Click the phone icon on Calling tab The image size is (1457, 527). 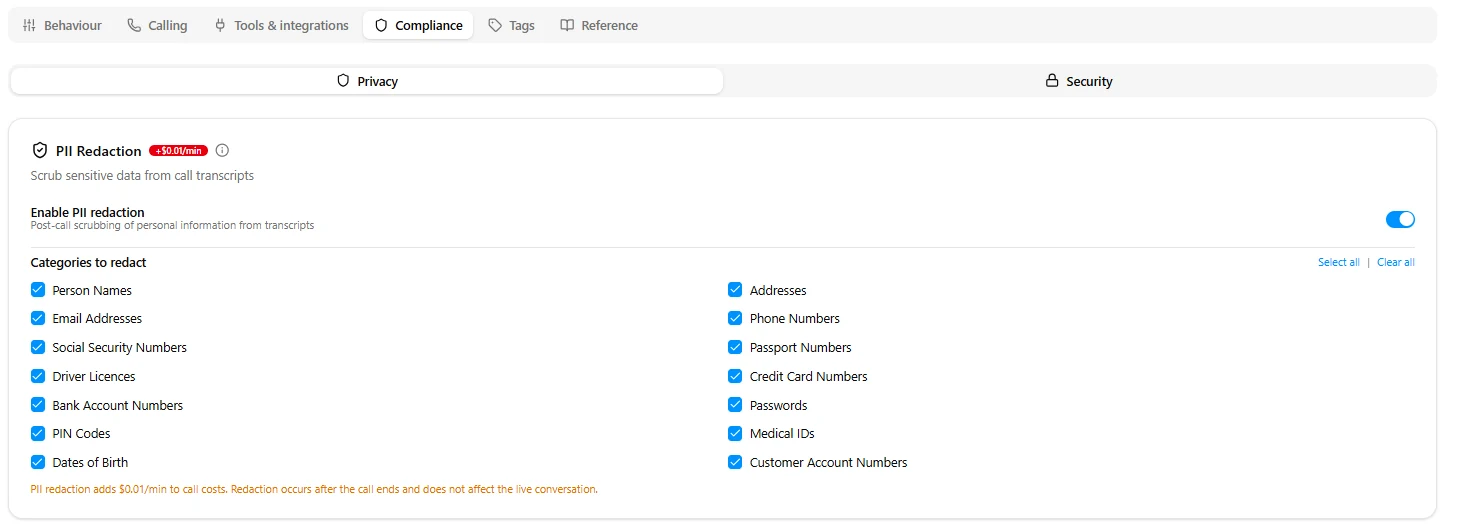pos(134,26)
